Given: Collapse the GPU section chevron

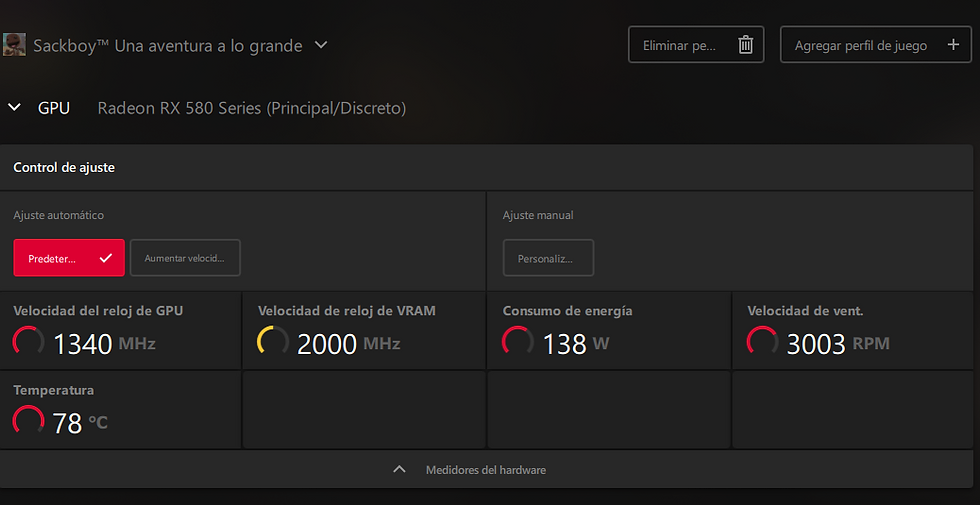Looking at the screenshot, I should 14,108.
